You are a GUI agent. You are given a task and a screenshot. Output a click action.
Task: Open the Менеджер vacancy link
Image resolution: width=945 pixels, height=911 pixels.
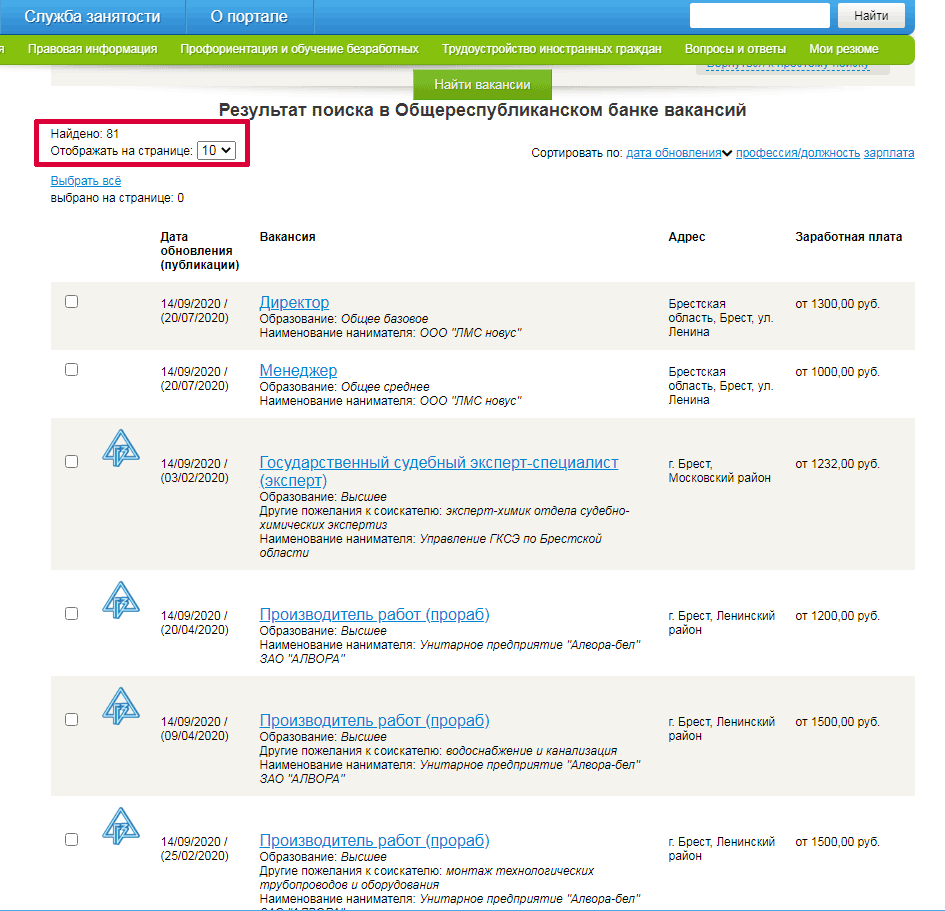click(x=298, y=370)
